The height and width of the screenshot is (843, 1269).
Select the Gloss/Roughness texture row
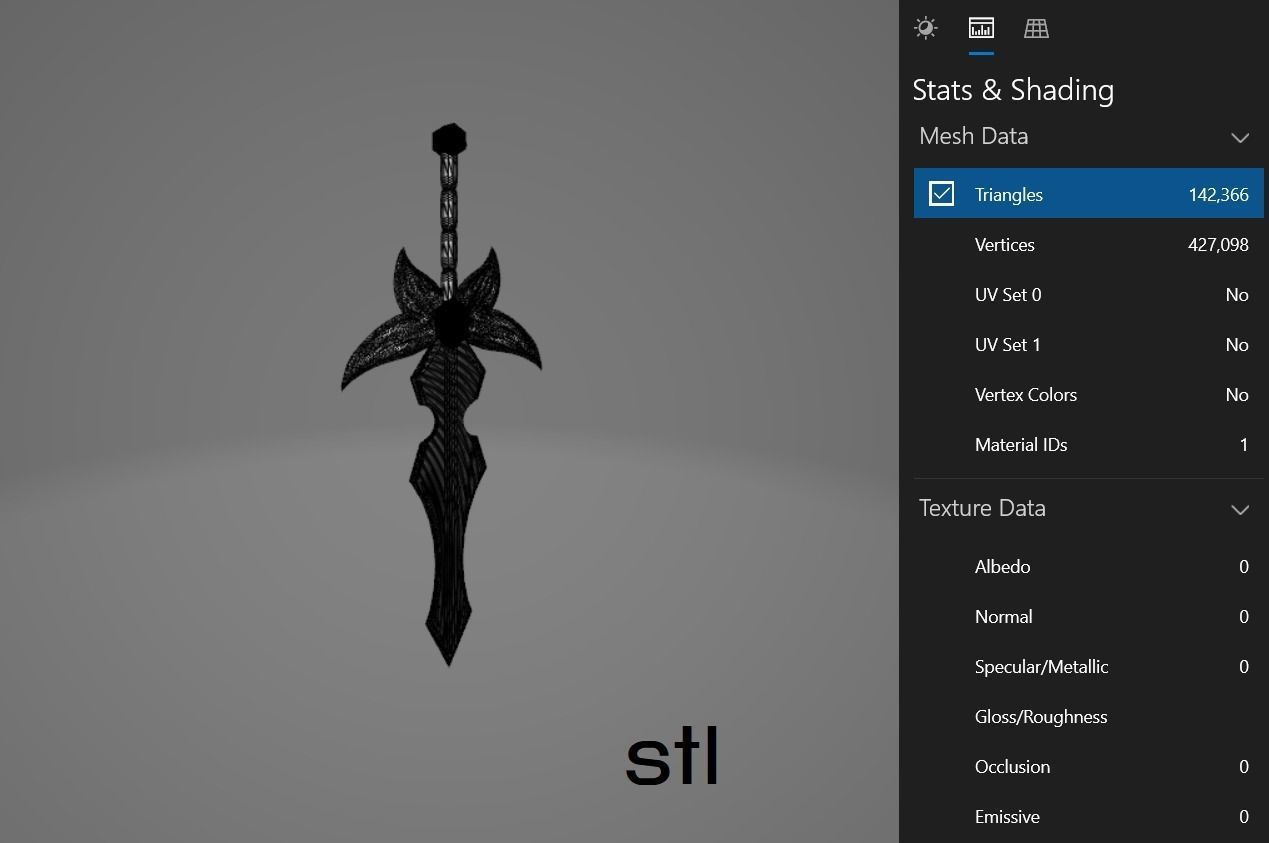1089,716
